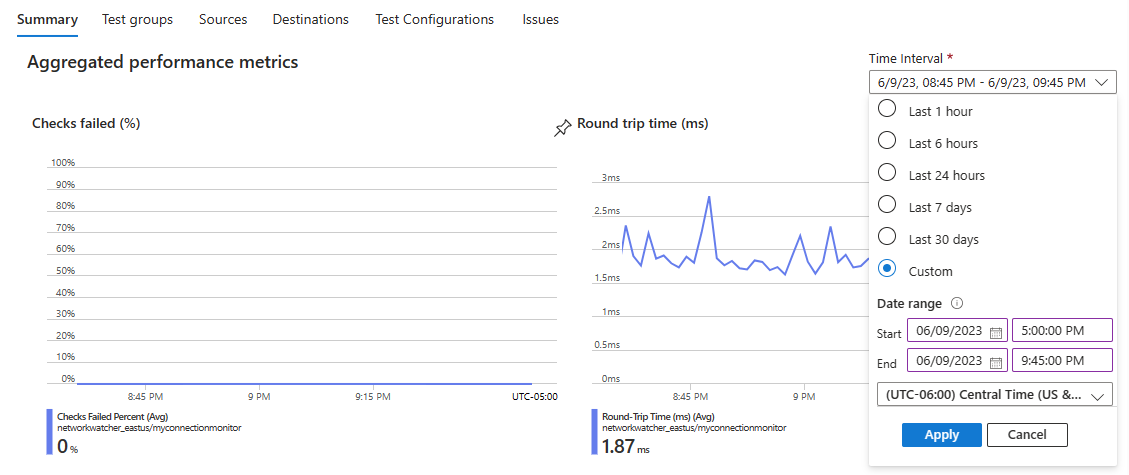This screenshot has height=475, width=1129.
Task: Open the Issues tab
Action: tap(540, 20)
